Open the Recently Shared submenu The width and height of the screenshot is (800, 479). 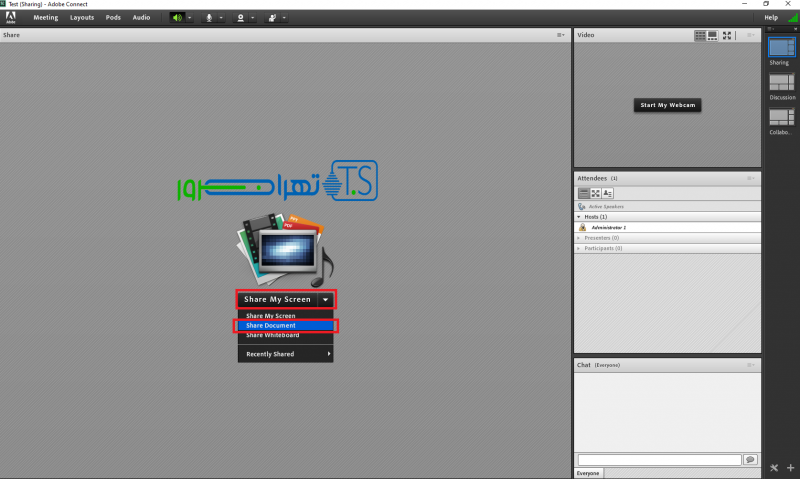pyautogui.click(x=285, y=354)
